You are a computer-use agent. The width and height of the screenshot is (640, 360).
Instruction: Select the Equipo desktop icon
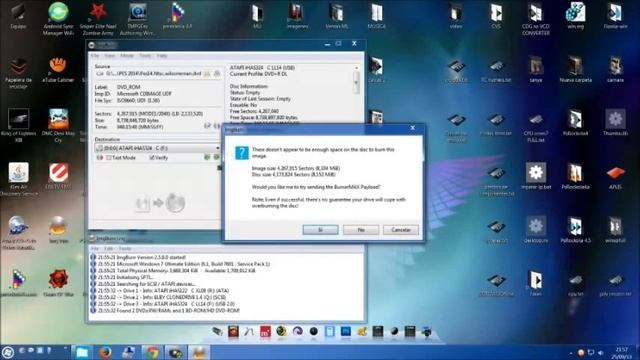[18, 16]
